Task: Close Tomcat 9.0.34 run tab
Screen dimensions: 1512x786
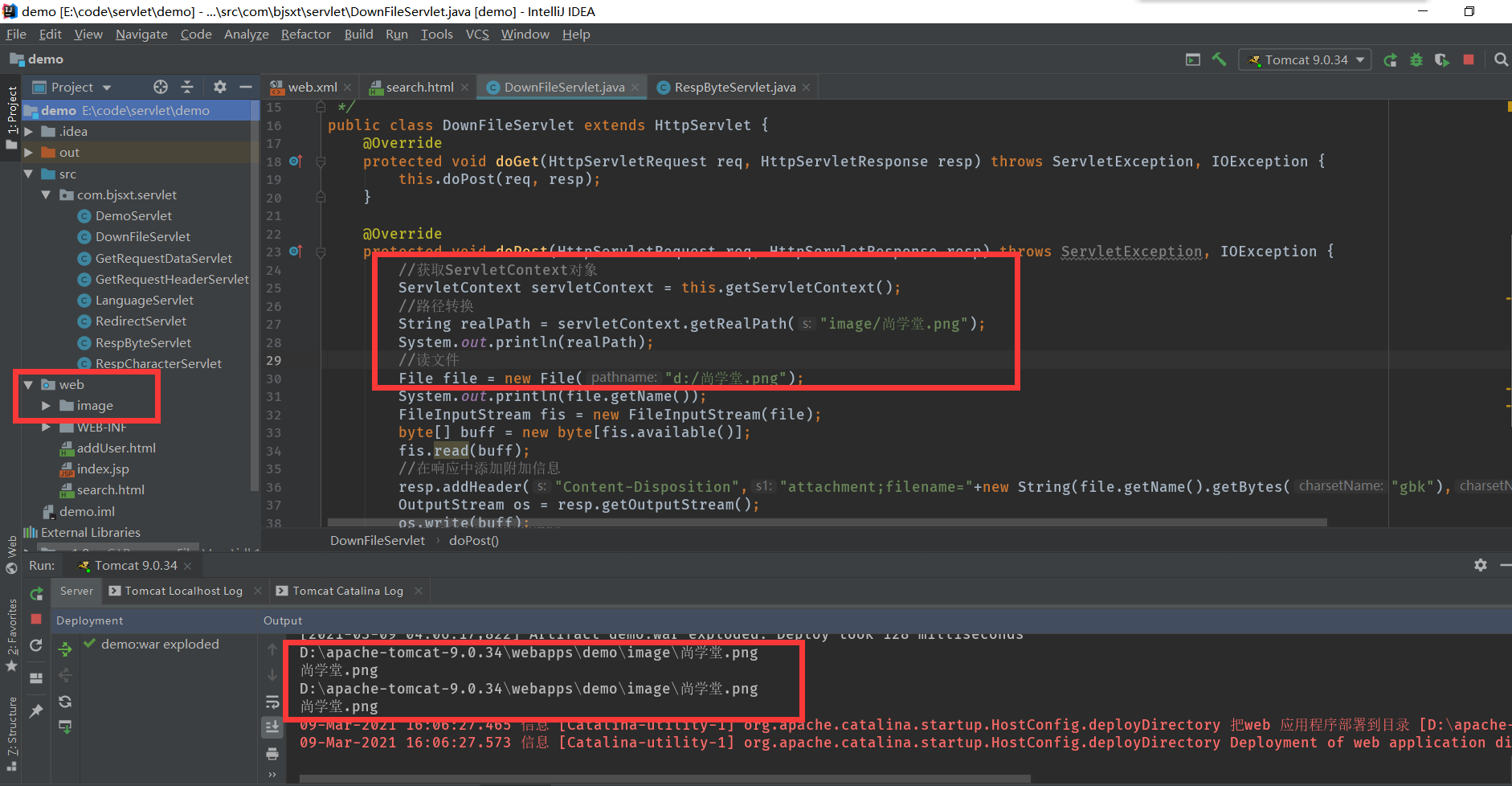Action: pyautogui.click(x=188, y=566)
